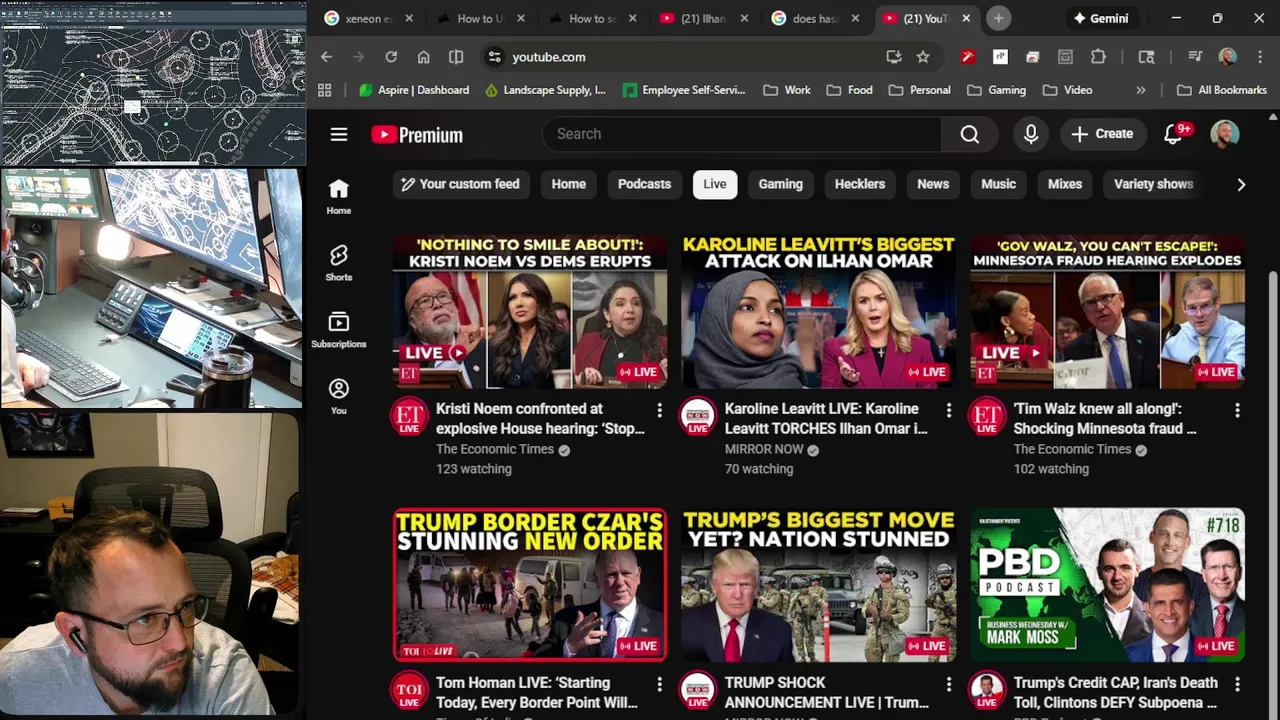1280x720 pixels.
Task: Open the Extensions puzzle icon
Action: tap(1098, 57)
